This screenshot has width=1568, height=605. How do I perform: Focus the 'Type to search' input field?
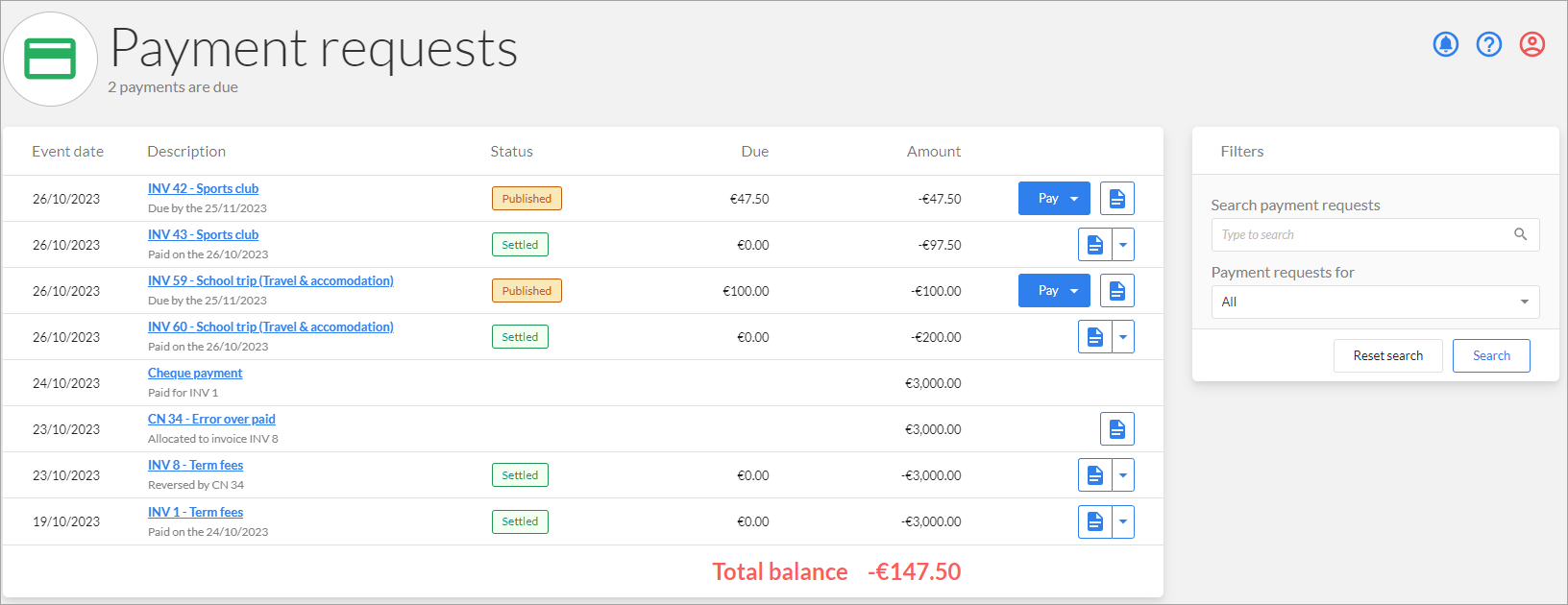(x=1375, y=234)
